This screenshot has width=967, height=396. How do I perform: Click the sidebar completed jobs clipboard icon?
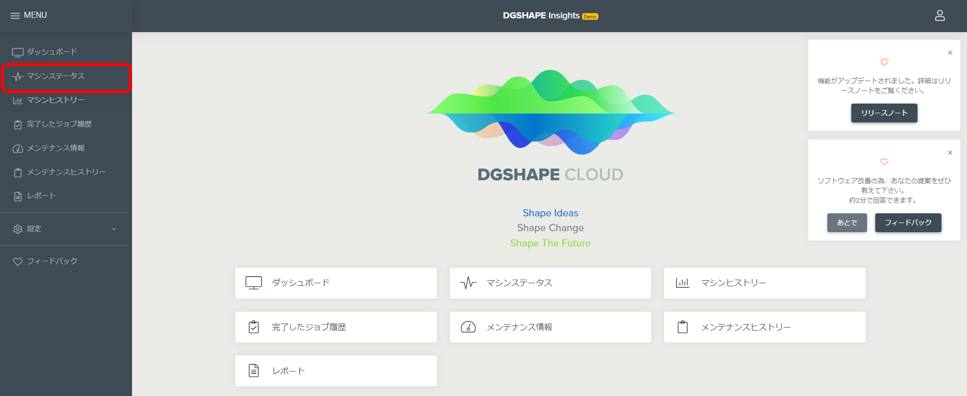click(18, 125)
